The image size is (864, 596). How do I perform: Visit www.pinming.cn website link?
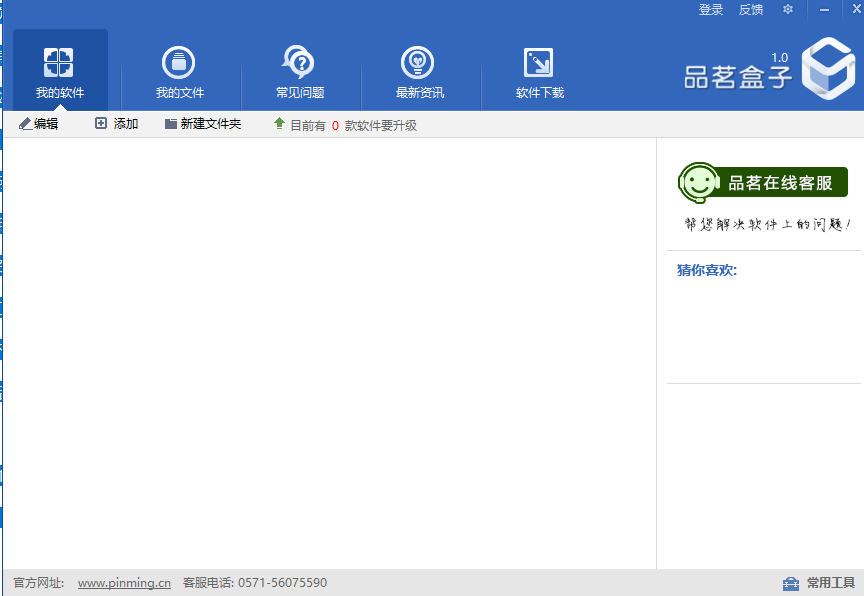(124, 583)
